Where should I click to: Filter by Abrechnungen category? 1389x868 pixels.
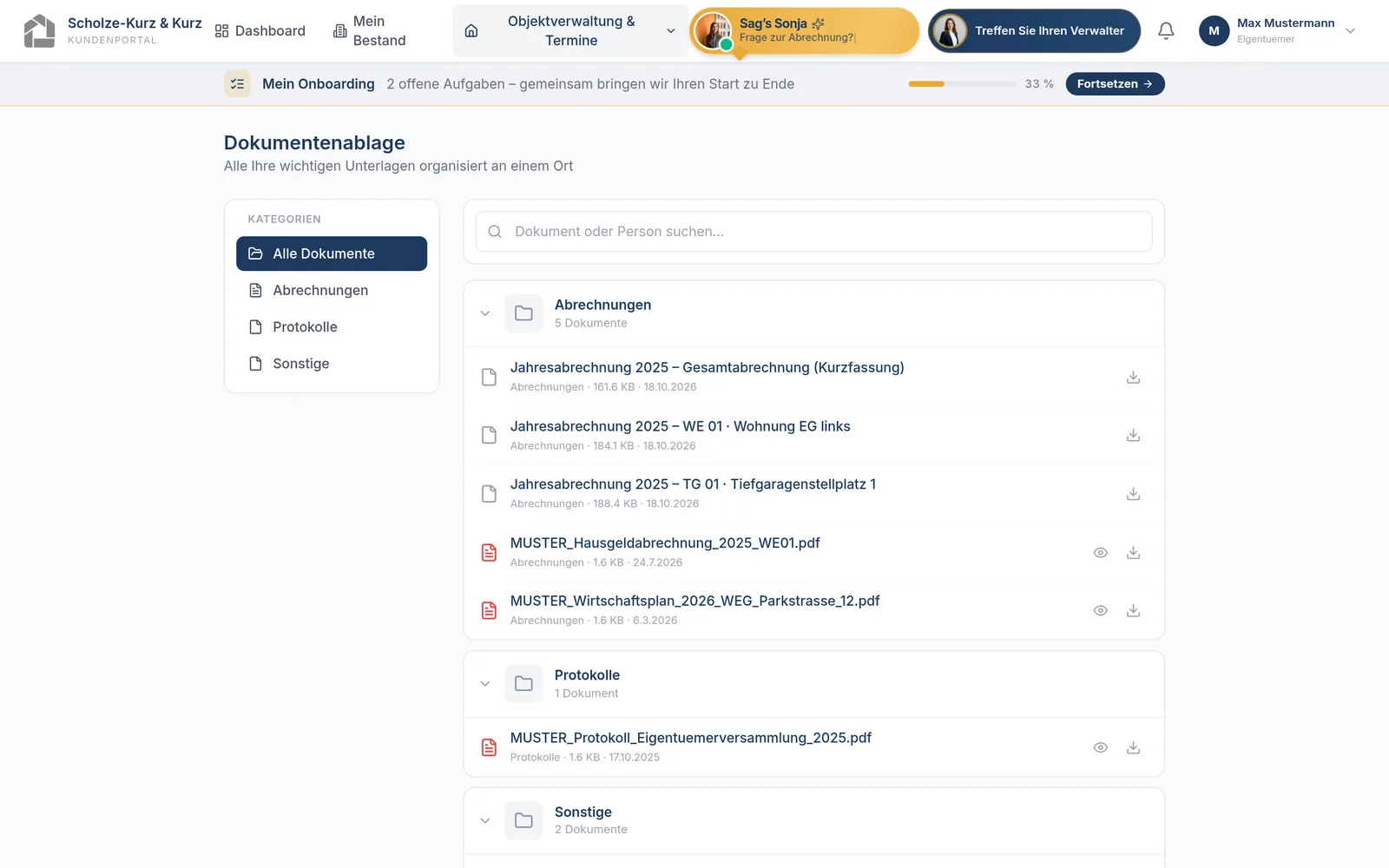pos(332,290)
